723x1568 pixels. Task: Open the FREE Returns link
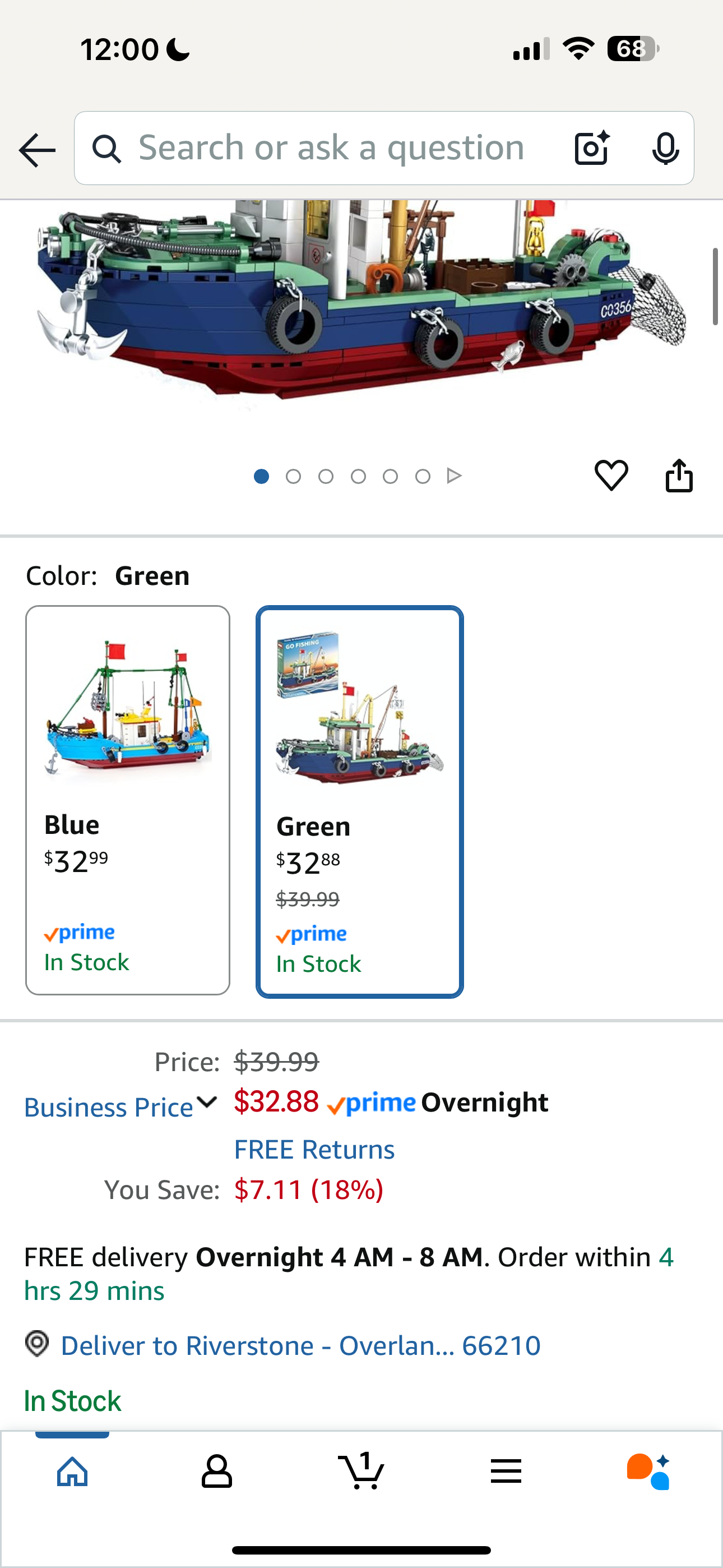point(314,1149)
